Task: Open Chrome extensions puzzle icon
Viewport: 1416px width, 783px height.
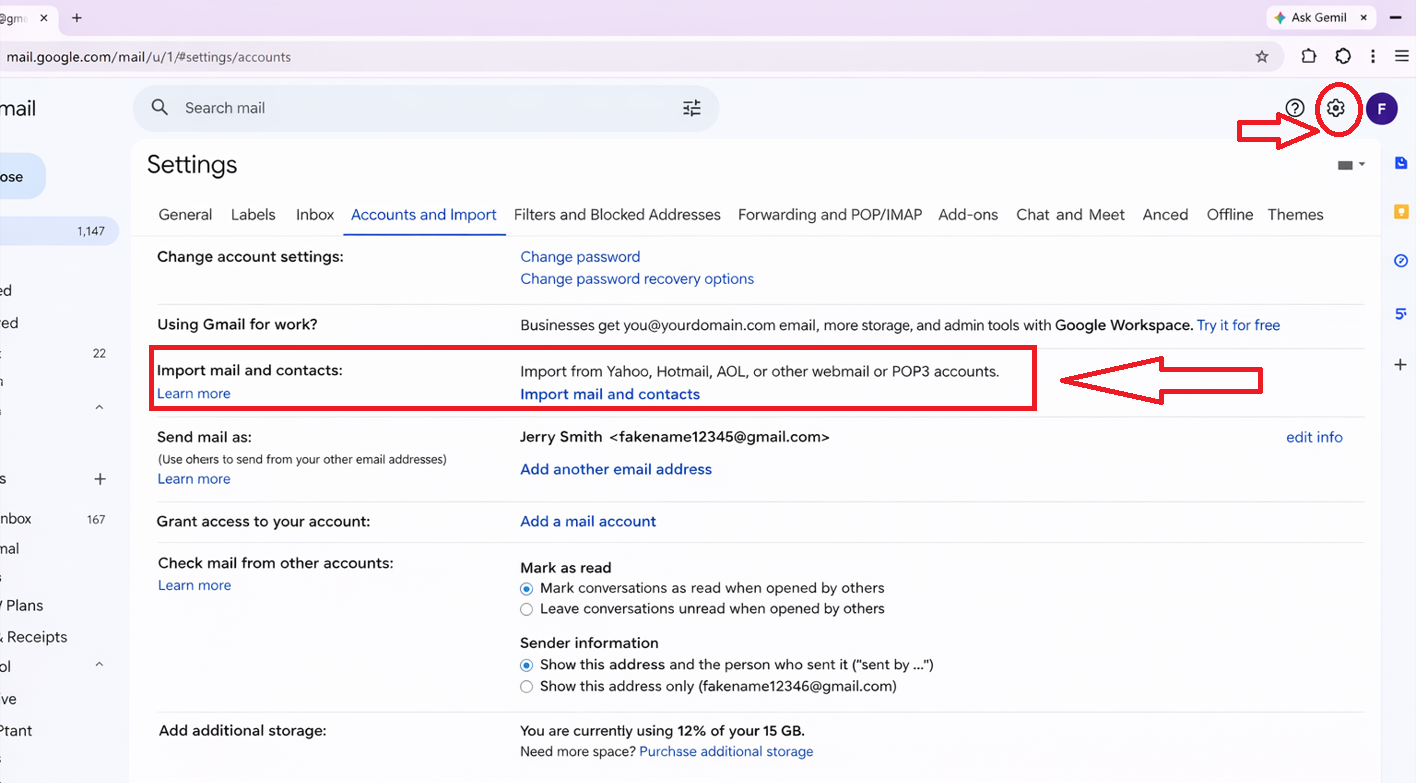Action: 1309,57
